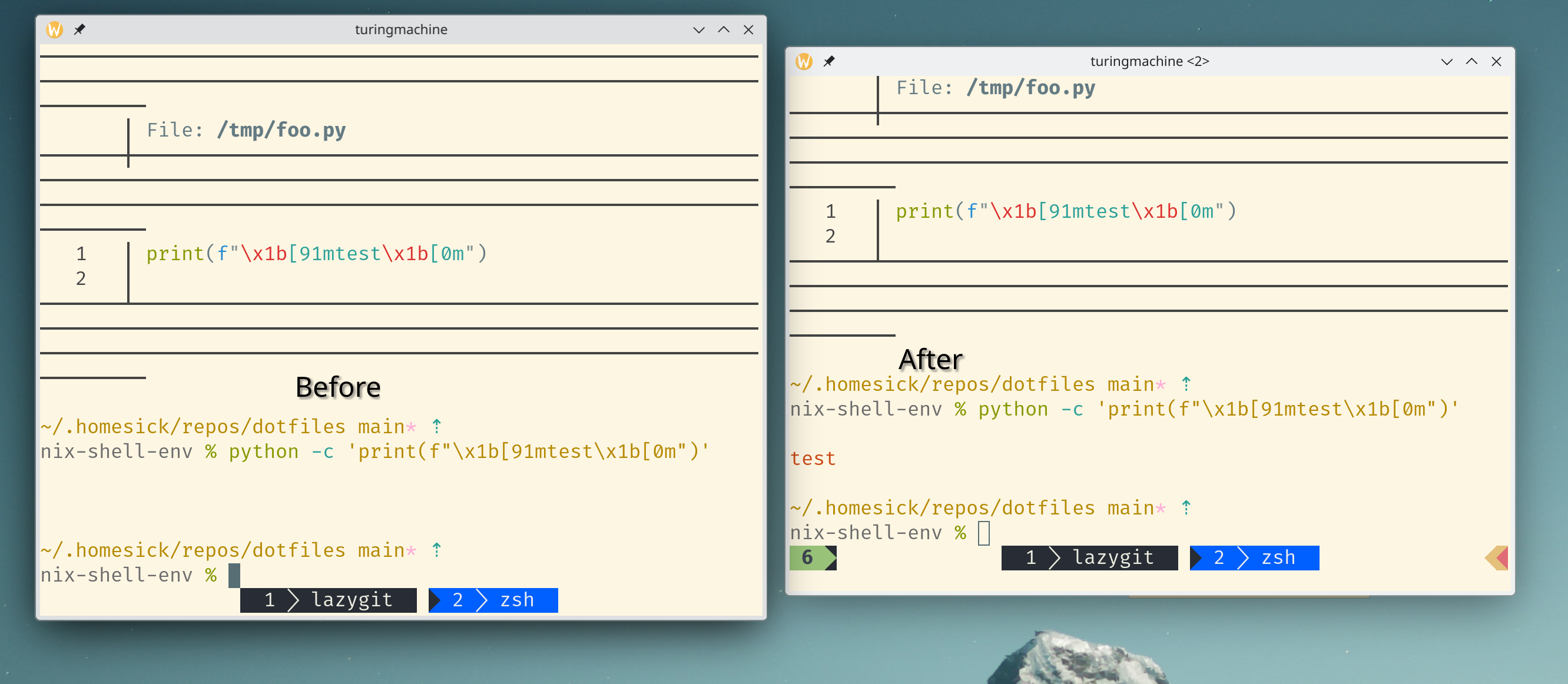Maximize the turingmachine <2> window
The width and height of the screenshot is (1568, 684).
[x=1471, y=61]
